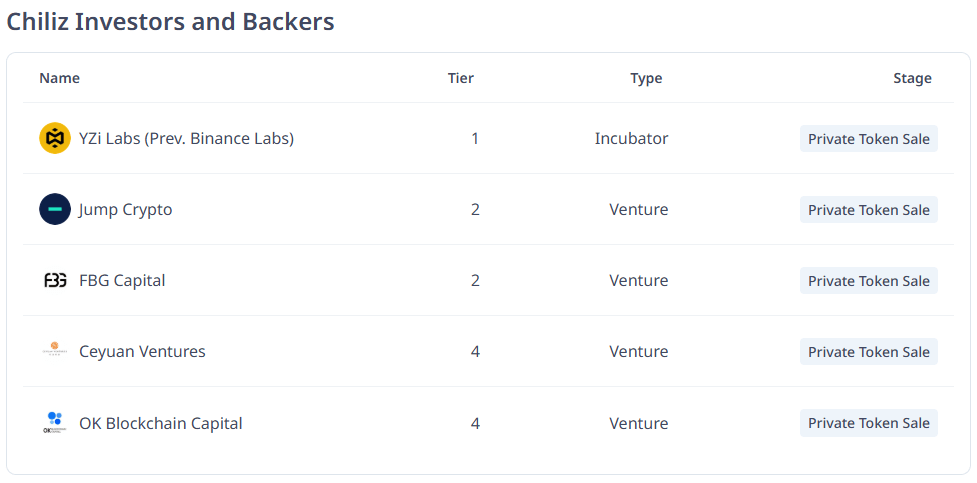
Task: Open YZi Labs (Prev. Binance Labs) link
Action: [186, 138]
